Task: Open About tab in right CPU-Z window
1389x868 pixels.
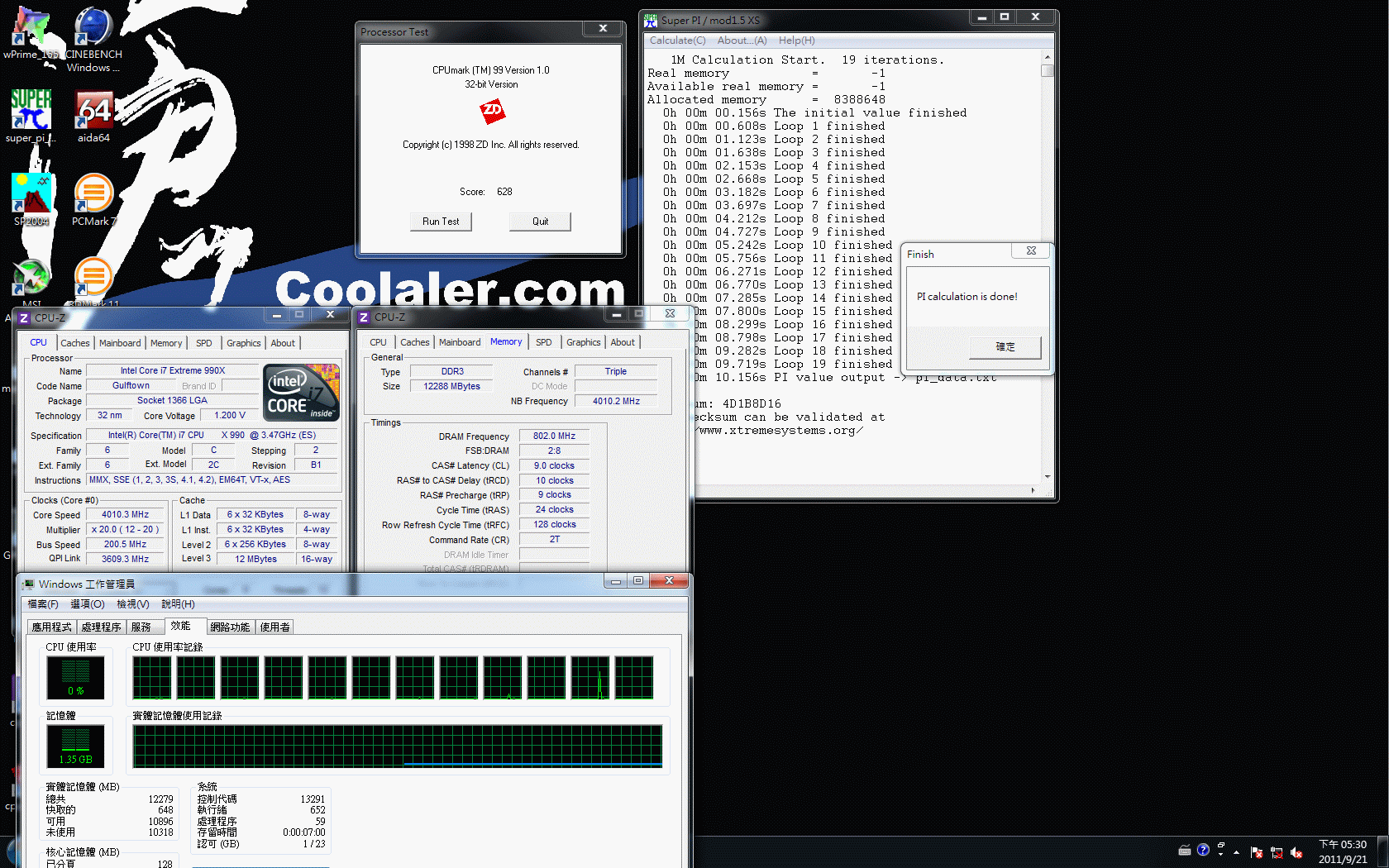Action: pos(623,342)
